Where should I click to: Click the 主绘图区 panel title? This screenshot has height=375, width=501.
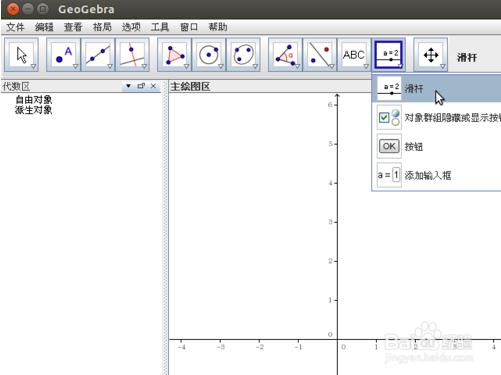tap(190, 87)
